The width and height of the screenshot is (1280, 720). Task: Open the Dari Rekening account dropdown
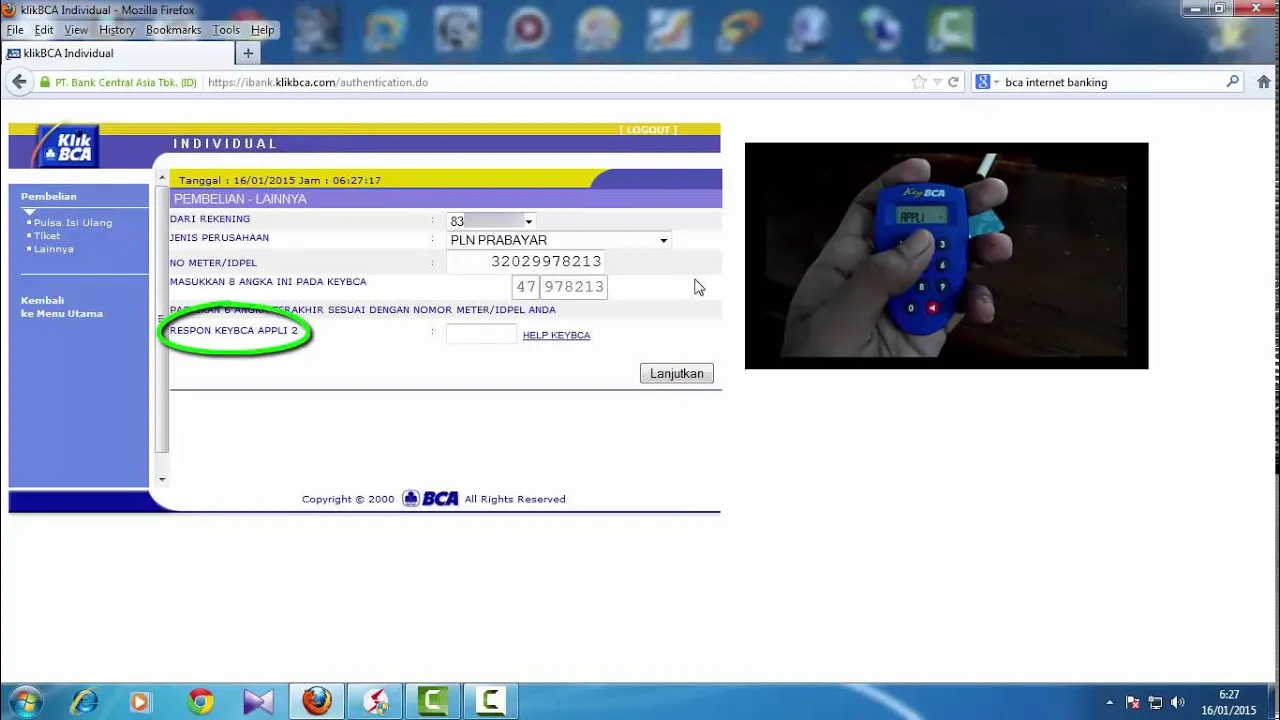point(491,220)
